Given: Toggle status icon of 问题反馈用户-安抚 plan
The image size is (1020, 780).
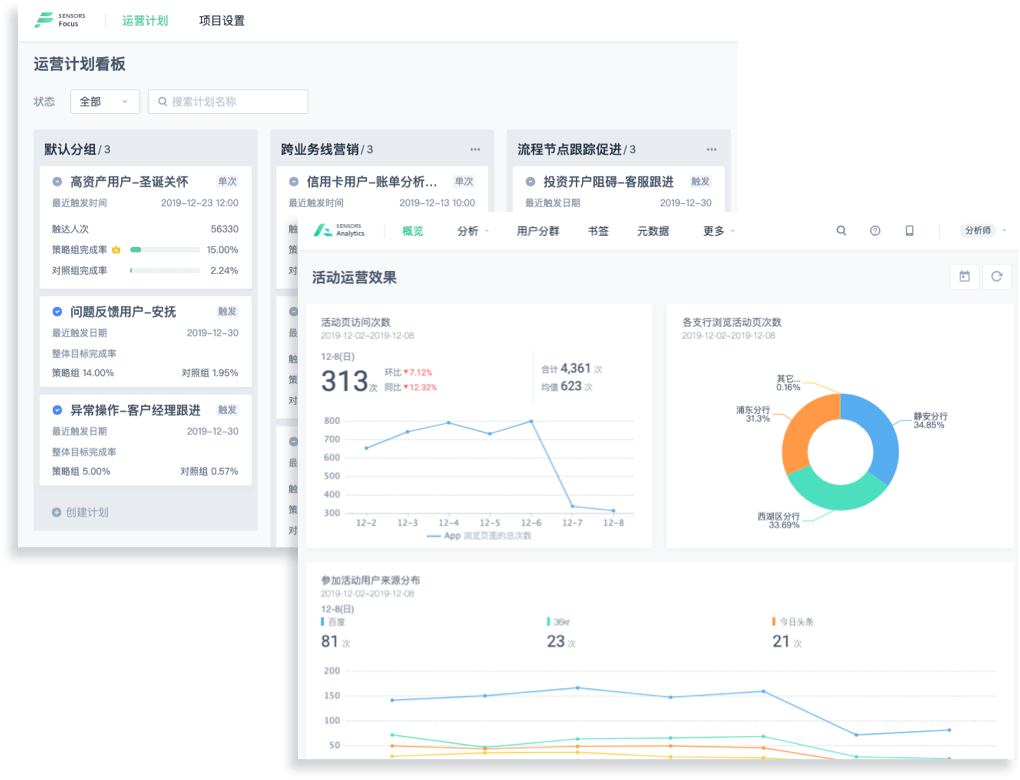Looking at the screenshot, I should coord(58,312).
